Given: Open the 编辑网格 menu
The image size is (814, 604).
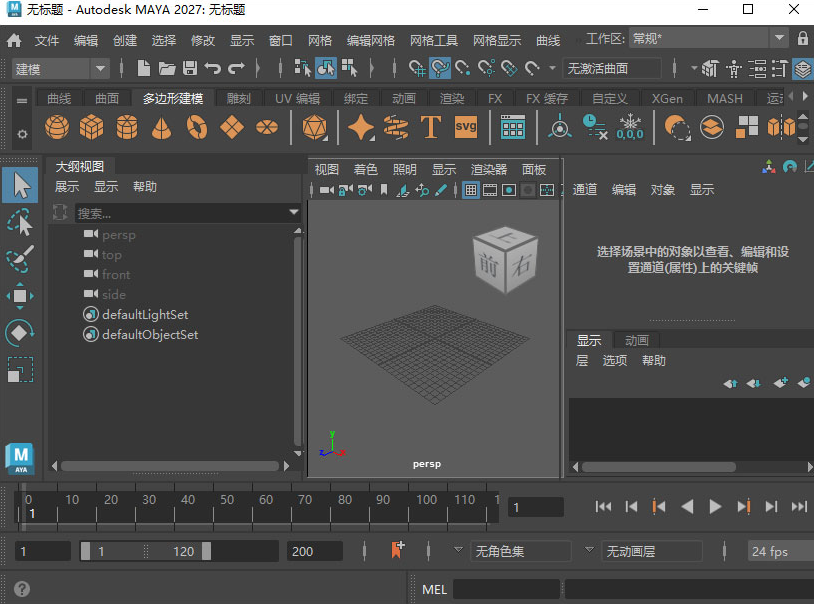Looking at the screenshot, I should point(371,41).
